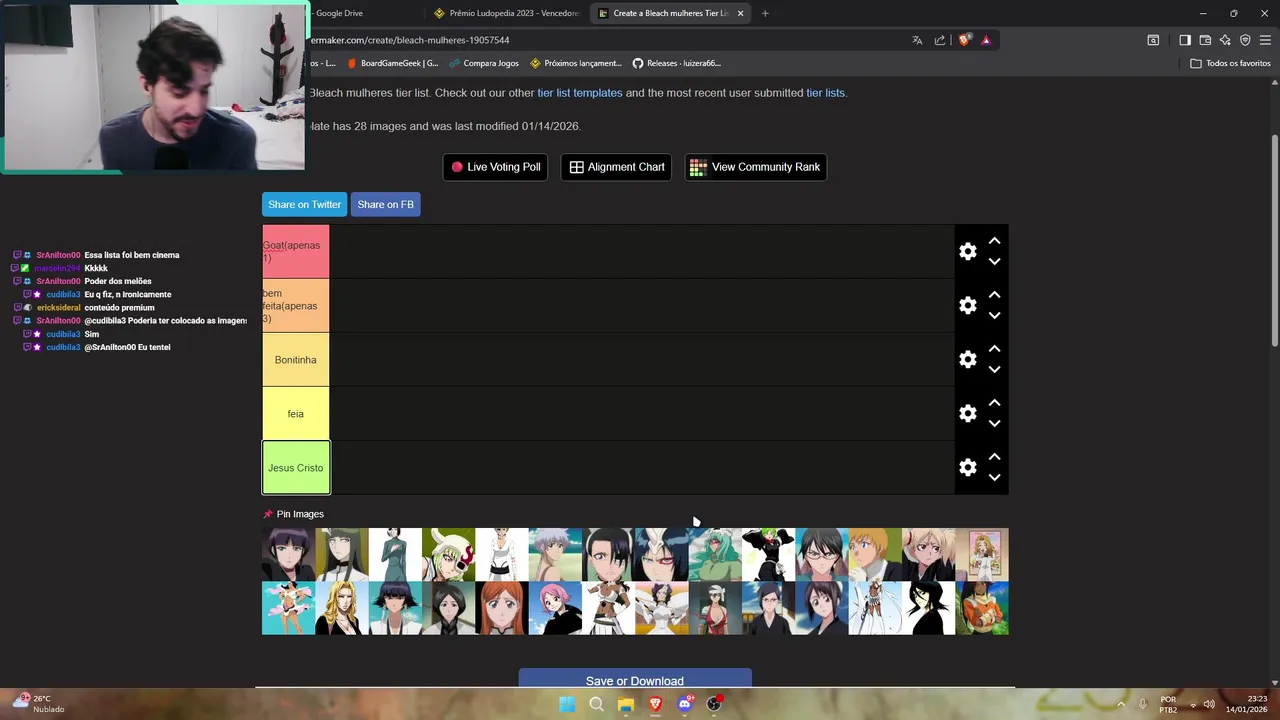Open Compara Jogos bookmark
The image size is (1280, 720).
[484, 63]
